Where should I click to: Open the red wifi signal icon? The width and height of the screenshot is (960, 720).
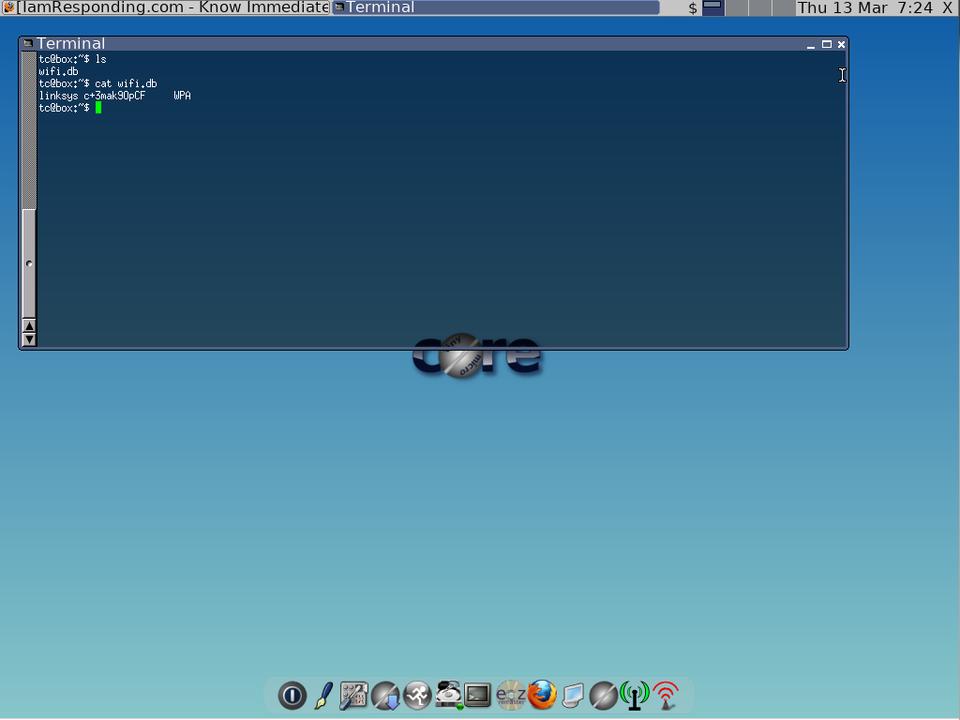pos(666,696)
